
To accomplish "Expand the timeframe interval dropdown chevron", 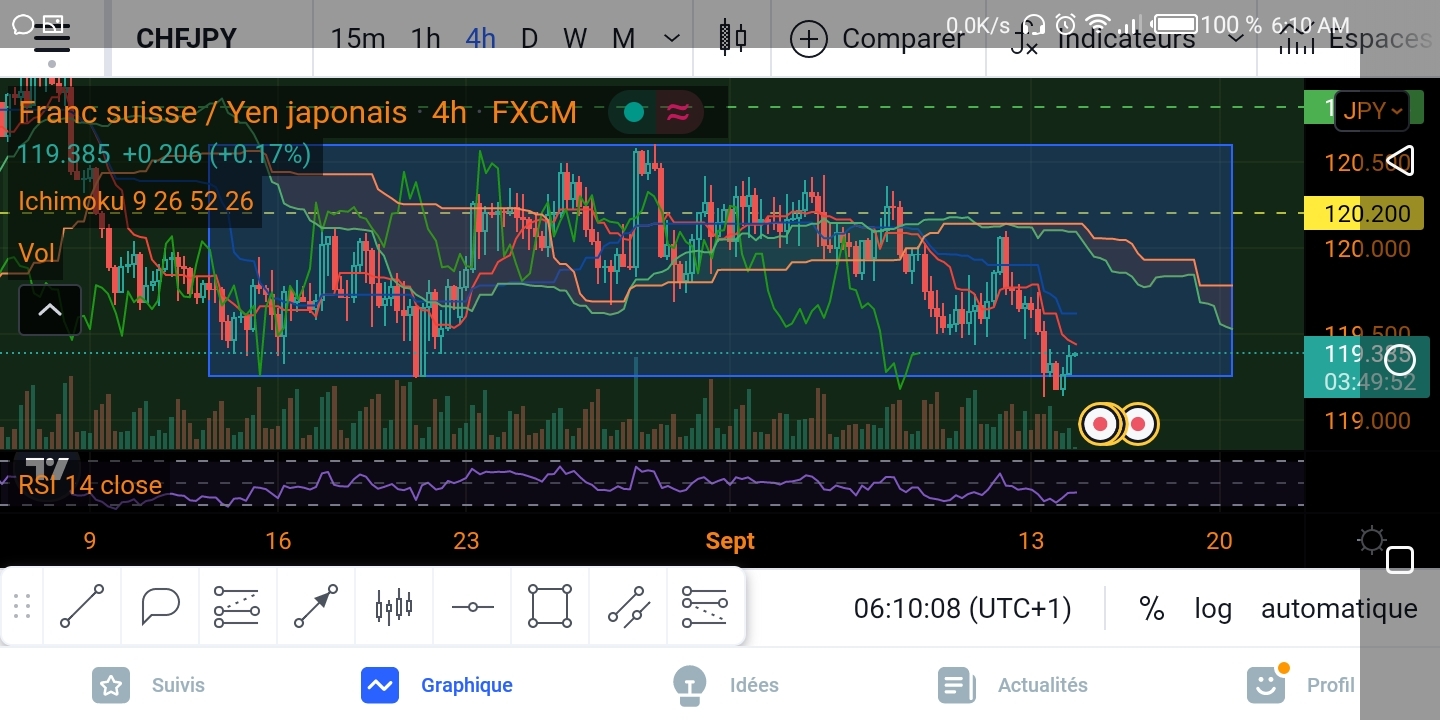I will [672, 39].
